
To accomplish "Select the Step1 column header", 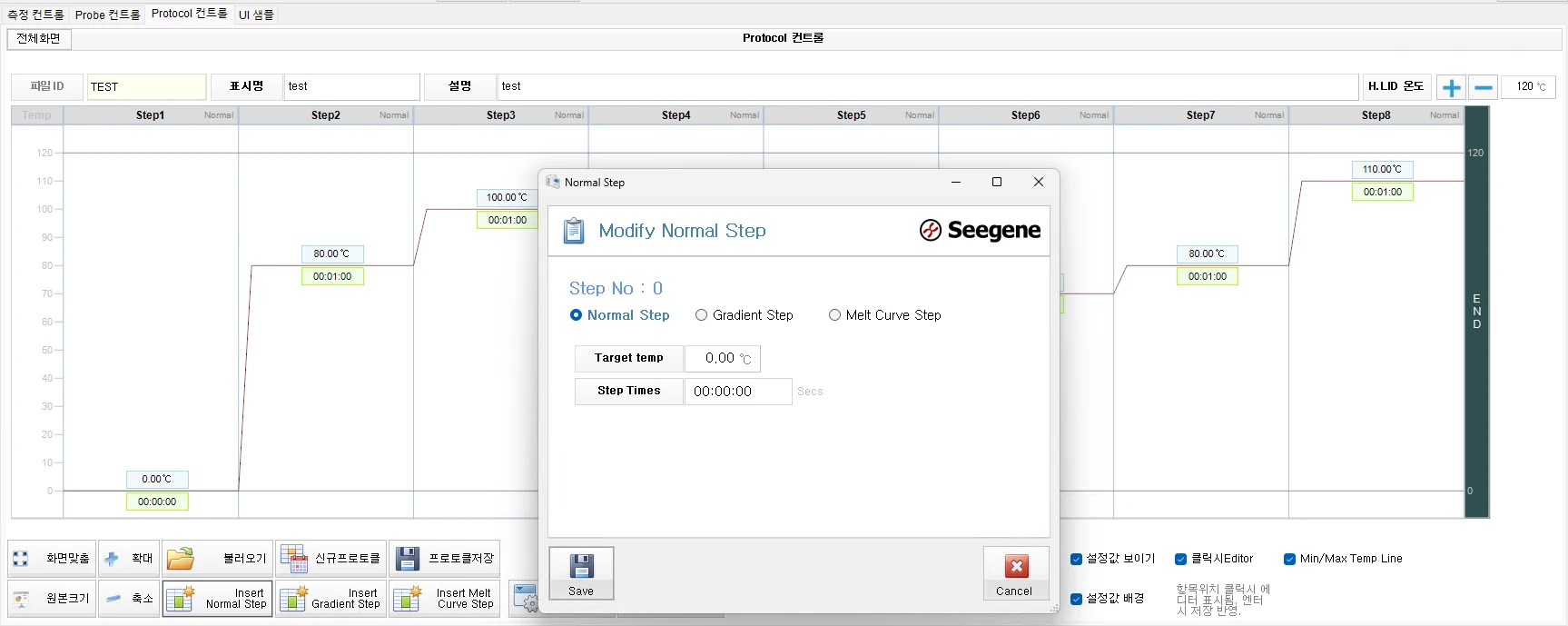I will coord(151,115).
